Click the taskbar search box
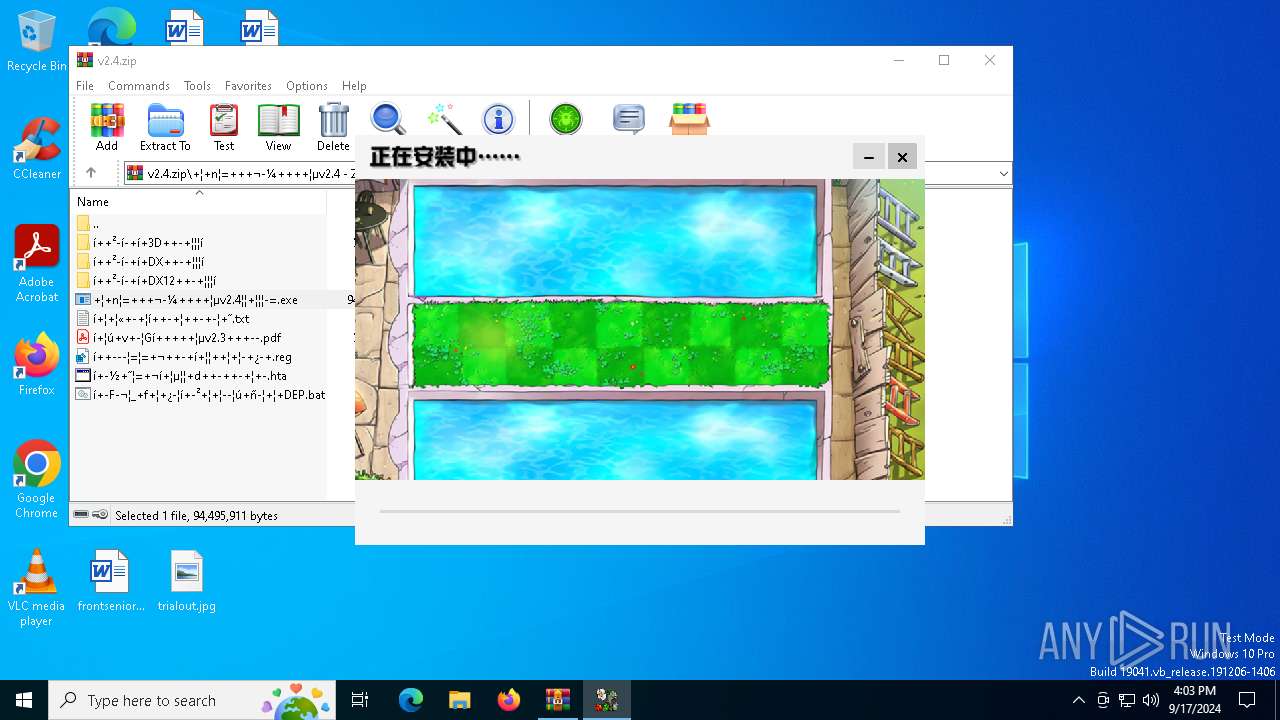 [192, 700]
